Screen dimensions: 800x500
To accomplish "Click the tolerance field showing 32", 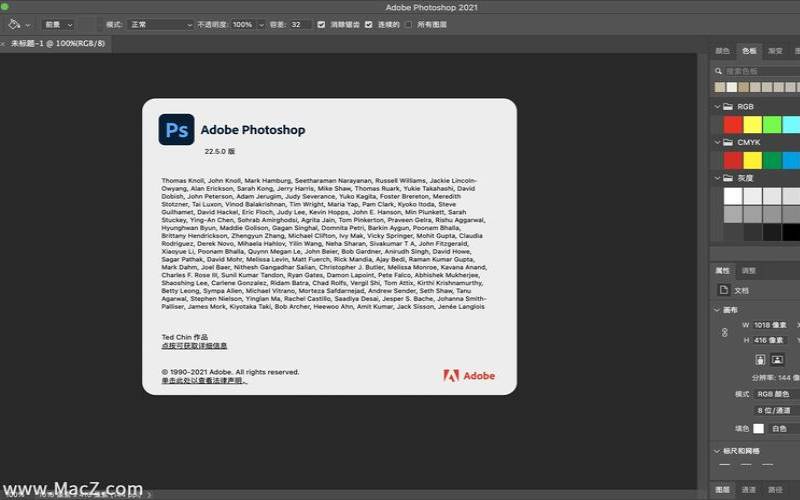I will click(x=299, y=24).
